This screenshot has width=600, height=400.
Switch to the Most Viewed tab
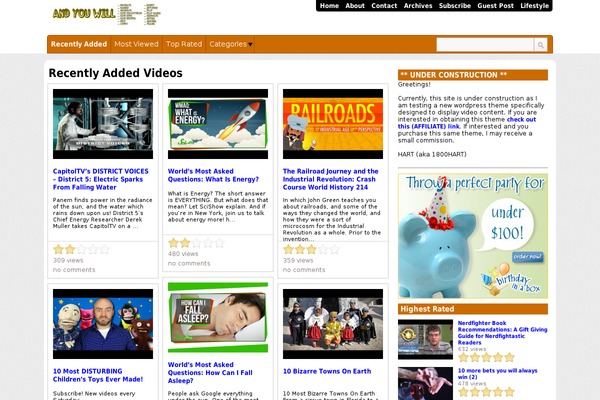pos(136,44)
